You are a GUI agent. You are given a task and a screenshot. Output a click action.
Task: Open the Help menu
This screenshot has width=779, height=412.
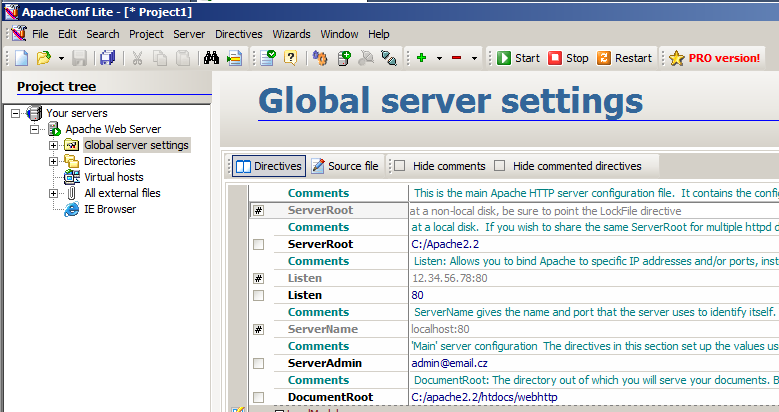379,34
